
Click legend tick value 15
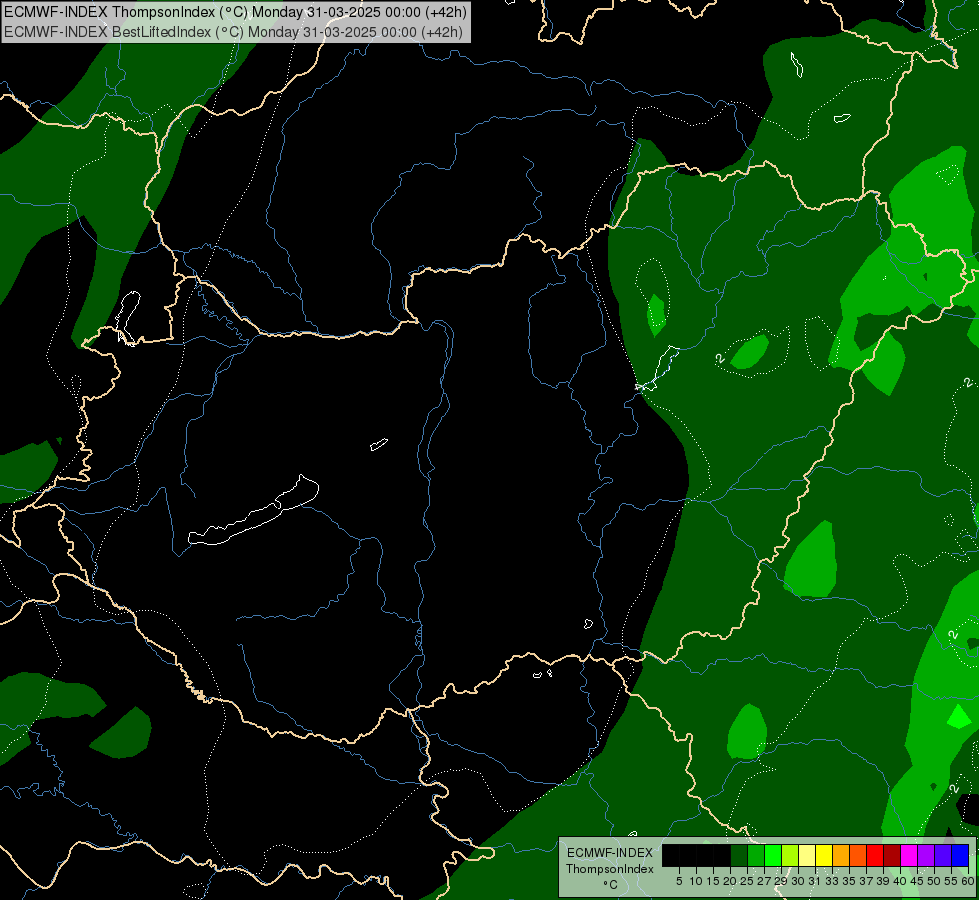tap(713, 881)
